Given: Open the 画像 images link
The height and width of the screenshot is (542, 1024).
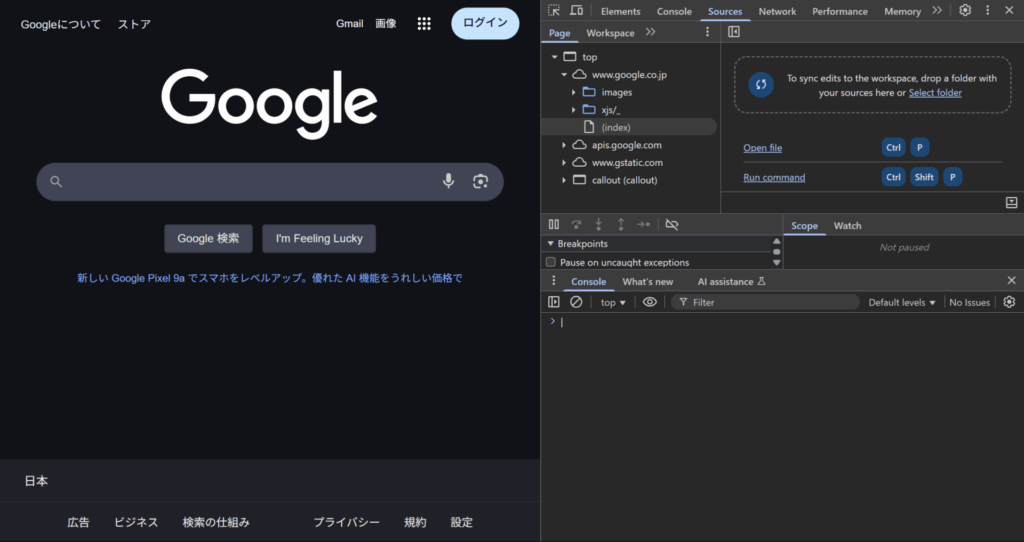Looking at the screenshot, I should click(386, 24).
